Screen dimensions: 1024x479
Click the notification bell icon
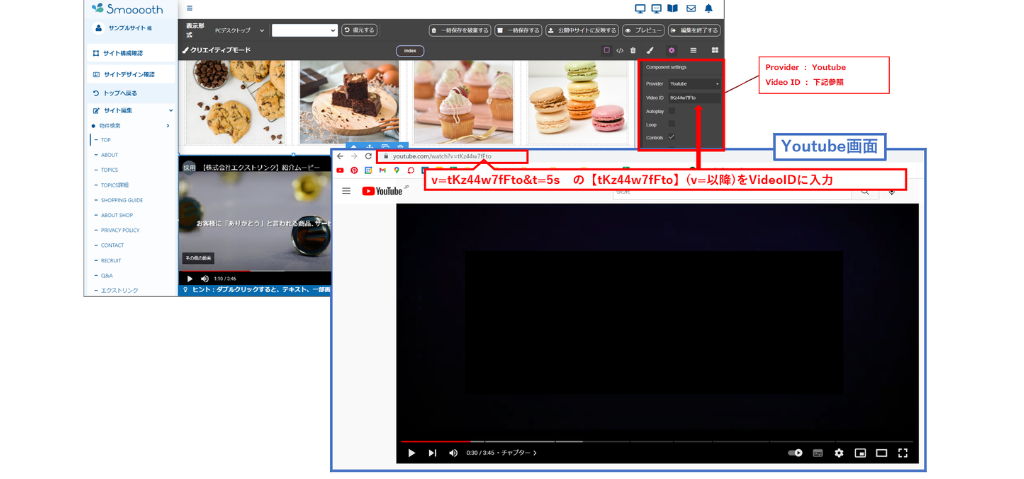point(709,8)
